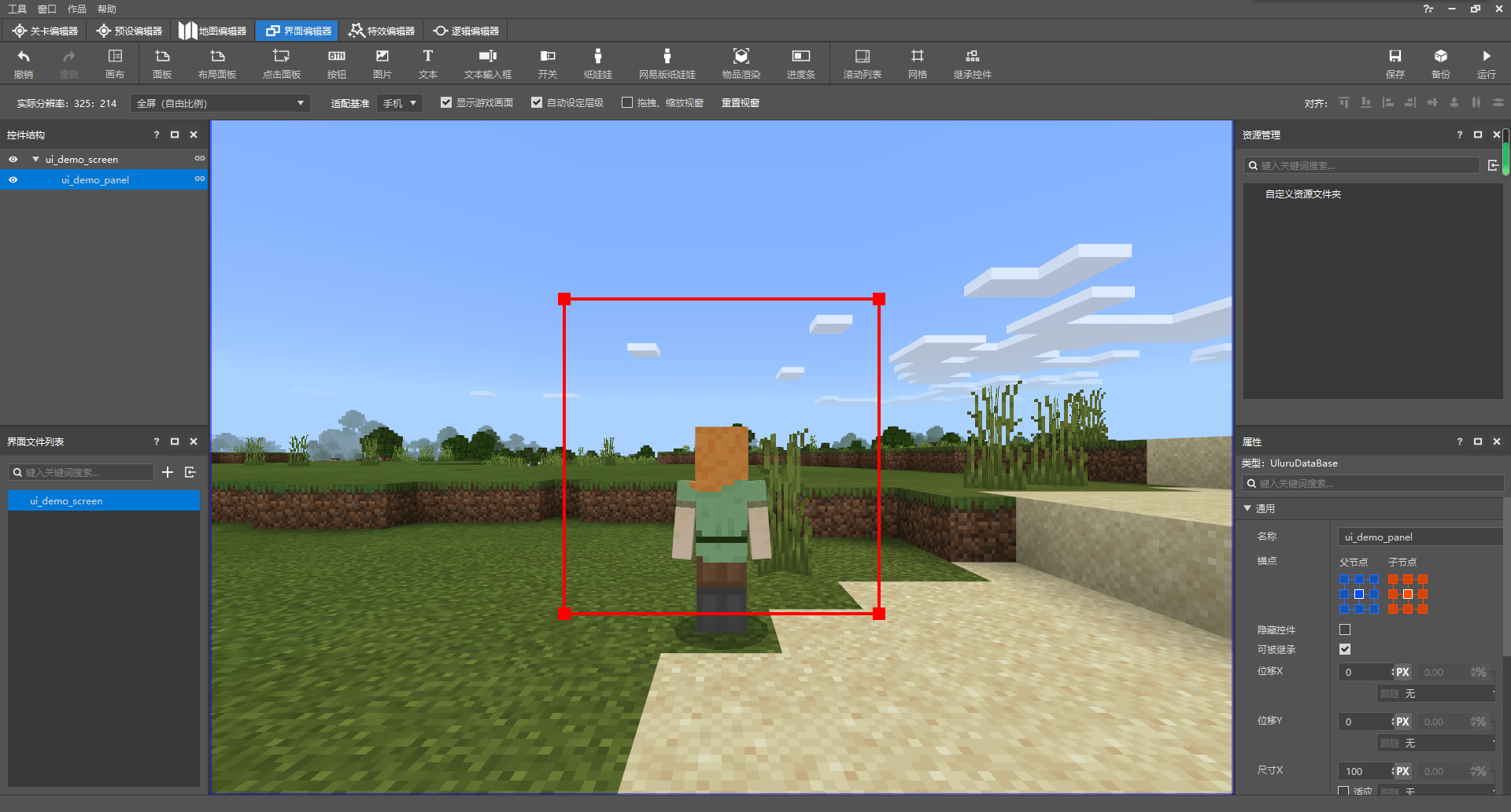Insert a Scroll List (滚动列表)

click(x=863, y=64)
